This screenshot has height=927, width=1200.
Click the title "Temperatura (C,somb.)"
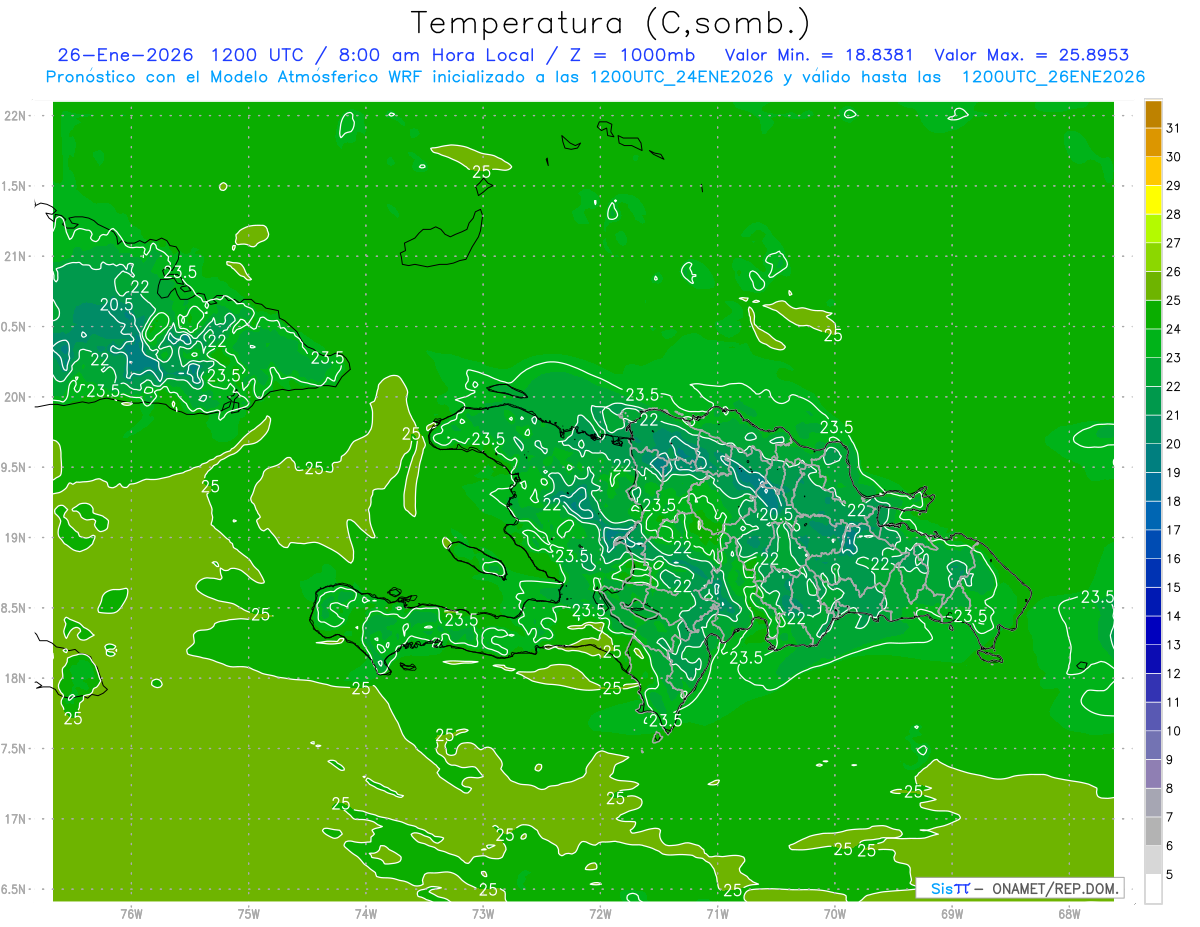point(611,23)
